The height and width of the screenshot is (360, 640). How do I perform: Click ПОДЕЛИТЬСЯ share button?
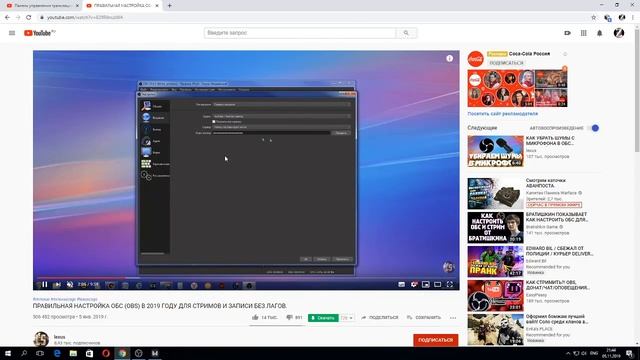tap(380, 318)
